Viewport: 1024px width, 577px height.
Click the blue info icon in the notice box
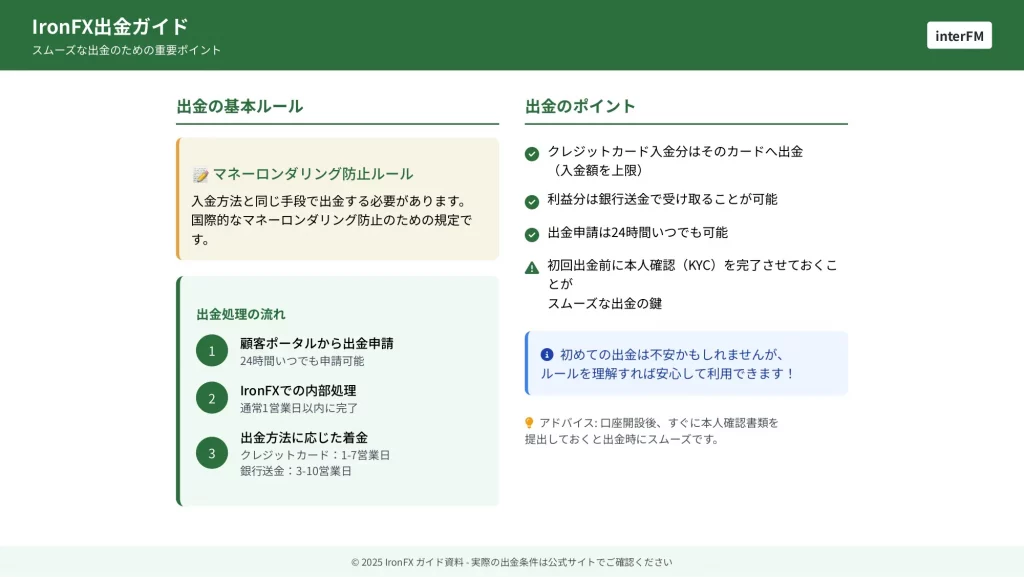[547, 354]
